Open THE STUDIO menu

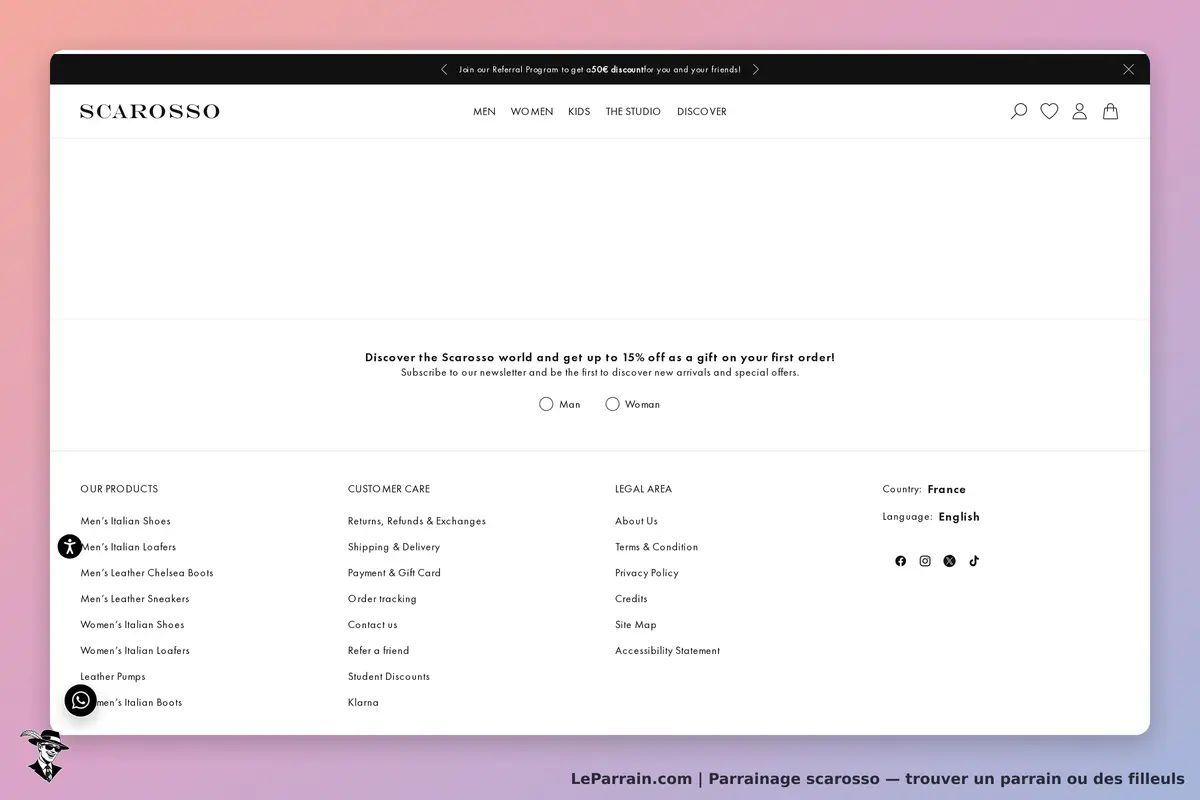pyautogui.click(x=633, y=112)
